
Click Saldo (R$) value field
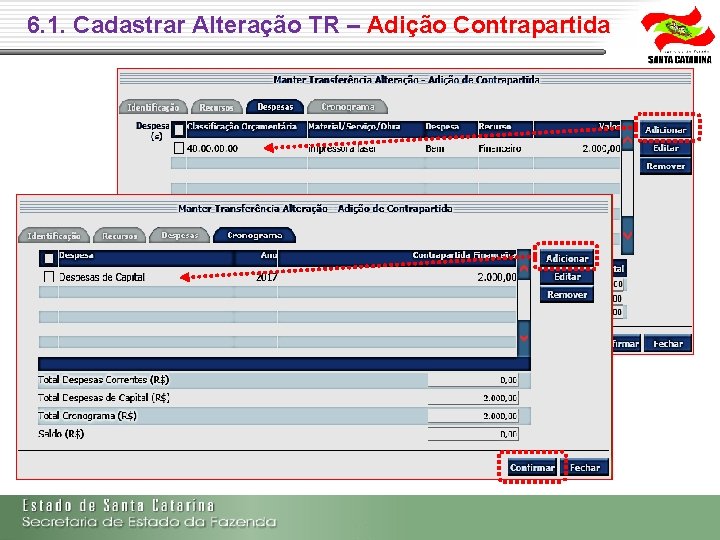473,433
